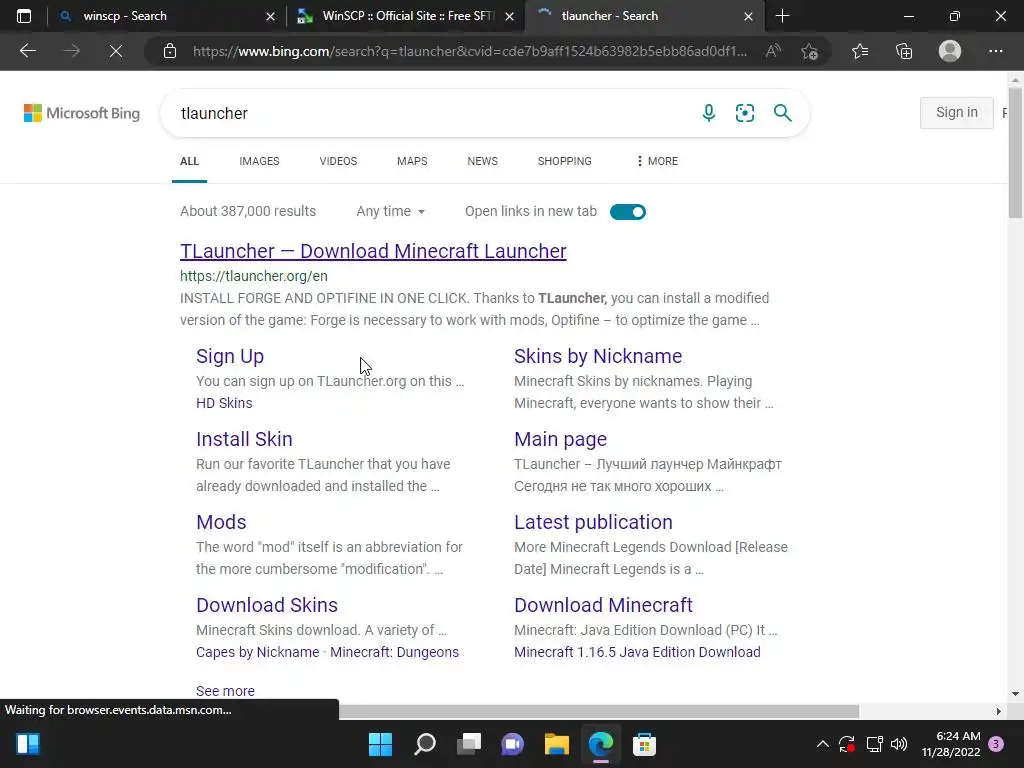Click the horizontal page scrollbar
The image size is (1024, 768).
[598, 711]
